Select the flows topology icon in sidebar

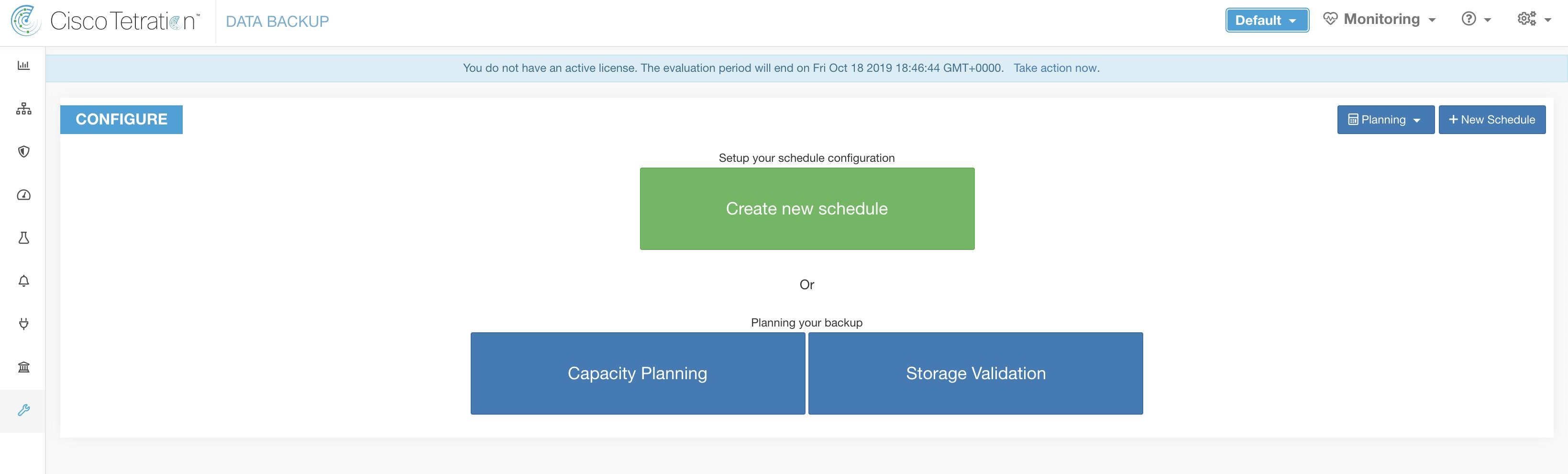[24, 109]
